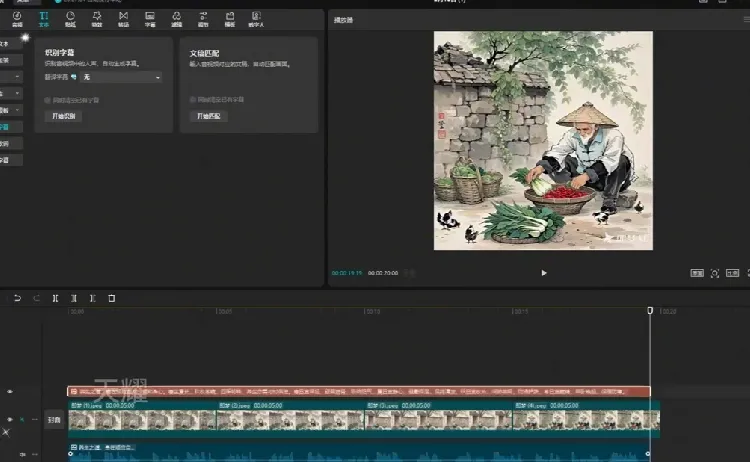Open the Audio tab with music note icon

tap(17, 19)
